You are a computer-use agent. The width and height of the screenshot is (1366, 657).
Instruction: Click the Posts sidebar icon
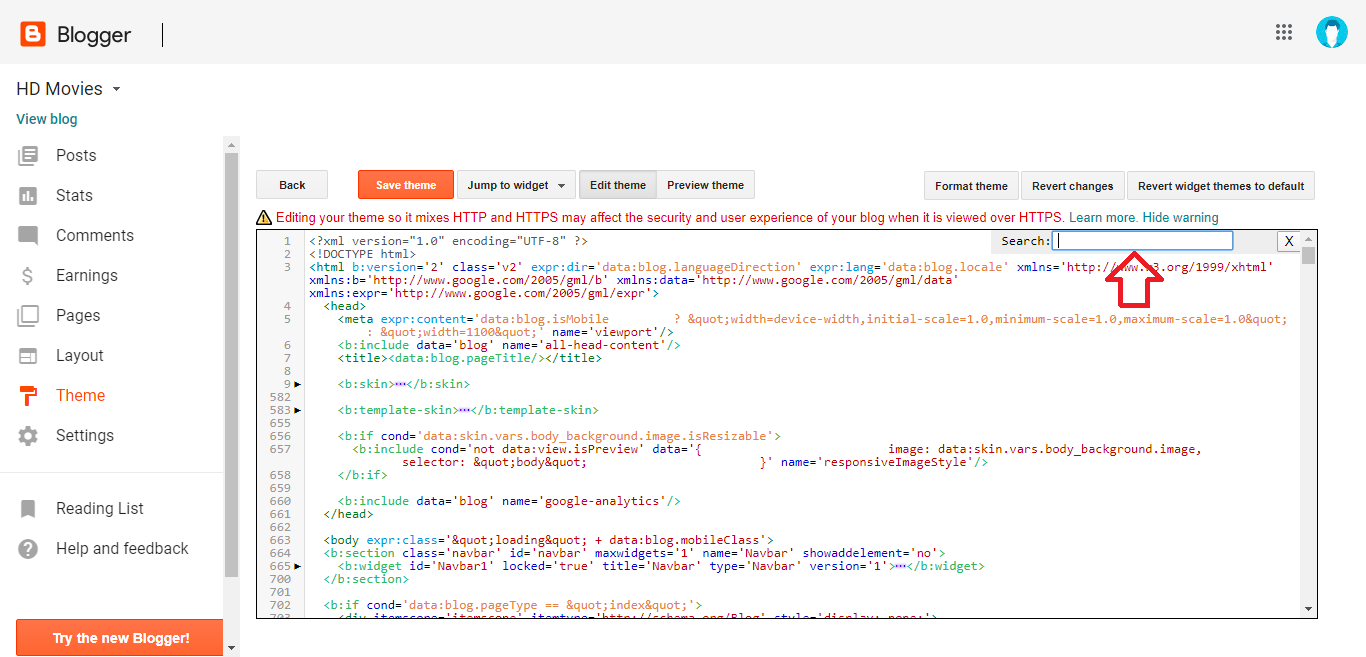pyautogui.click(x=28, y=155)
